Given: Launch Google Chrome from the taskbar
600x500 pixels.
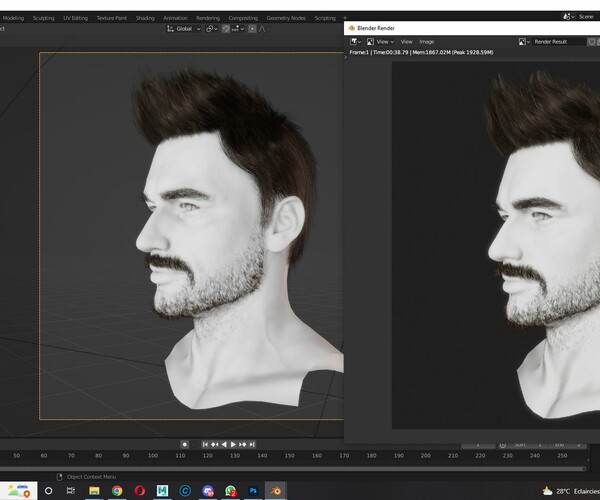Looking at the screenshot, I should tap(117, 490).
